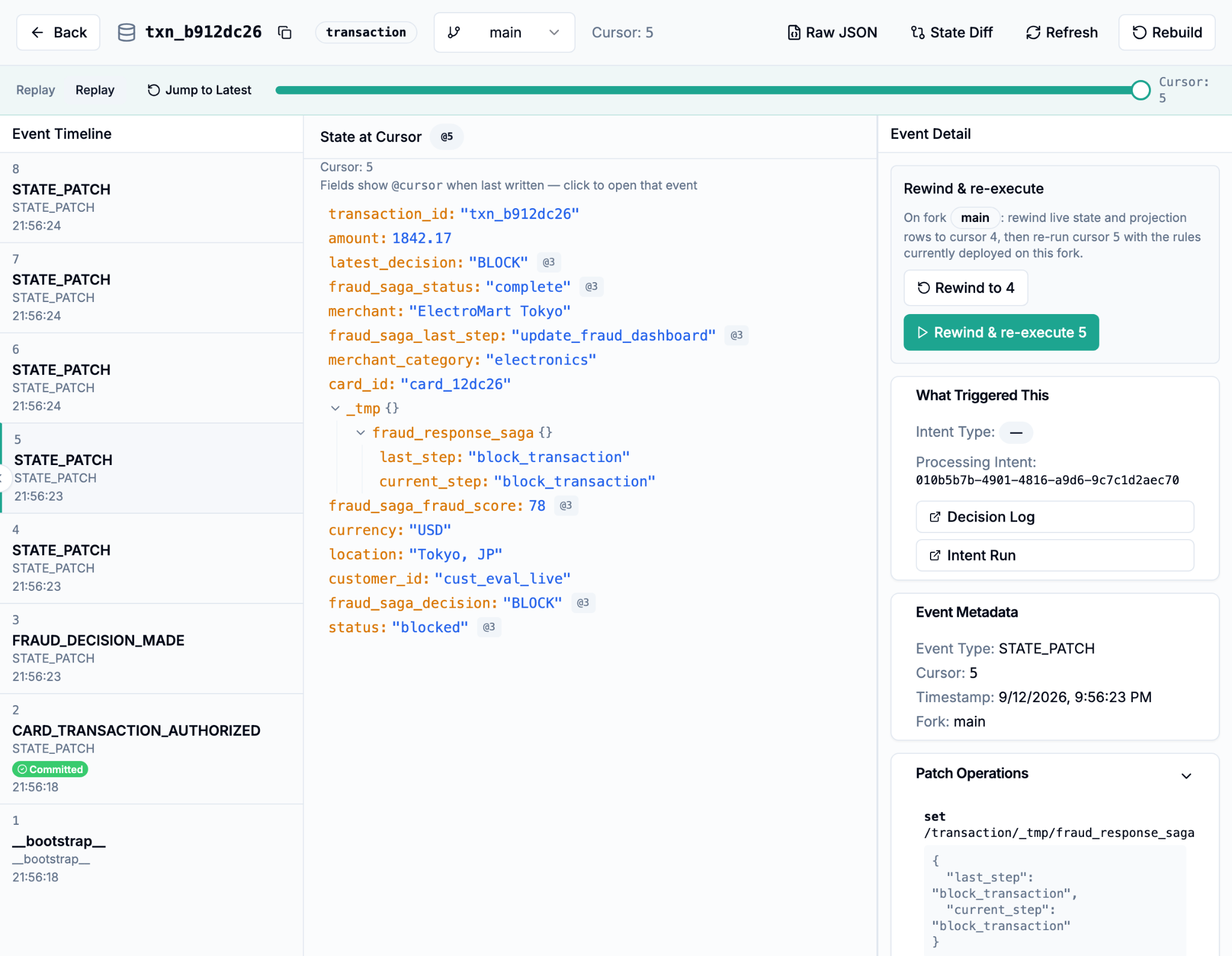This screenshot has width=1232, height=956.
Task: Collapse the Patch Operations section
Action: pos(1186,776)
